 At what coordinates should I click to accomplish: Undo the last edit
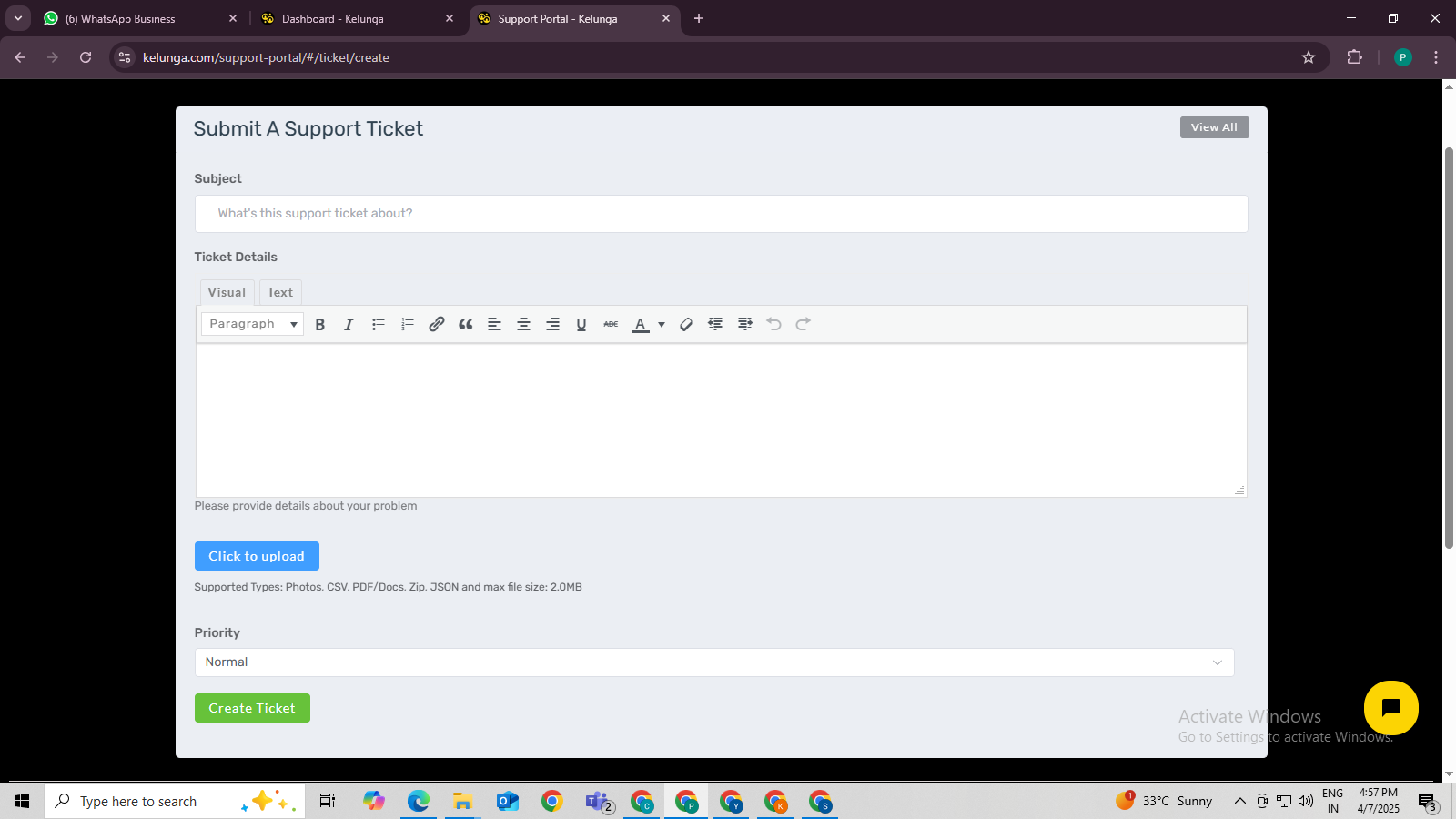pyautogui.click(x=773, y=324)
